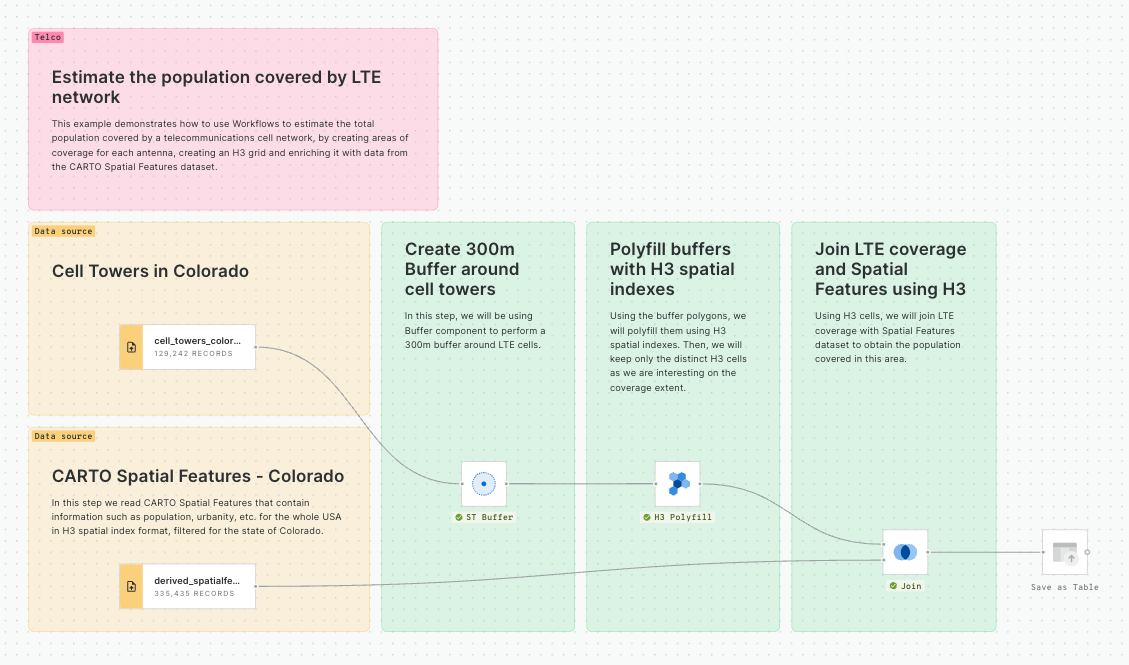1129x665 pixels.
Task: Click the Save as Table label
Action: [1064, 587]
